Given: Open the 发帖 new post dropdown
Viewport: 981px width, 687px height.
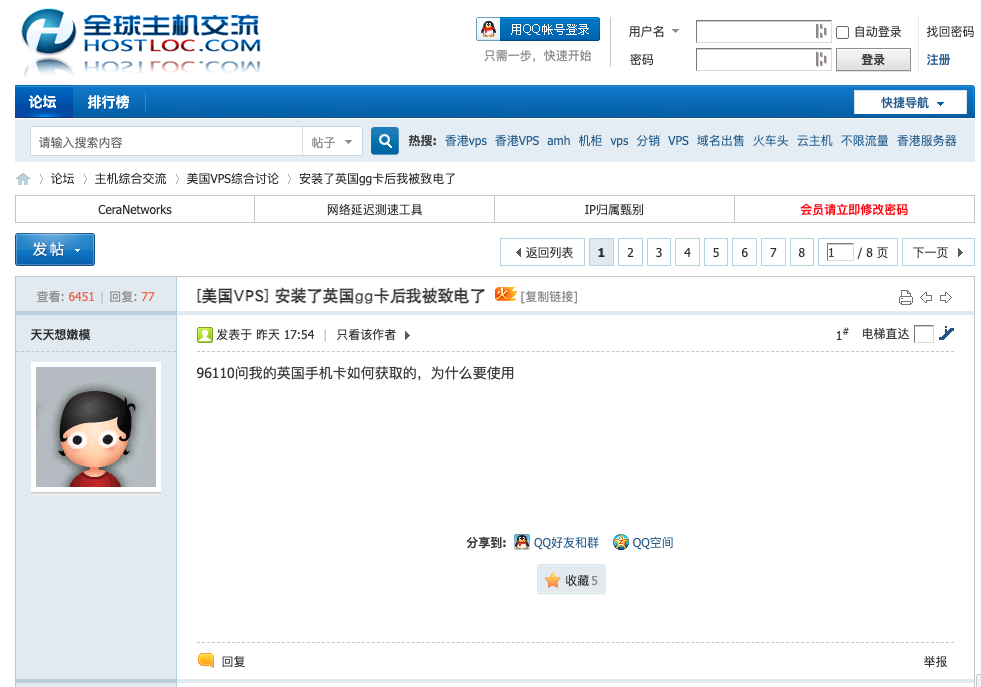Looking at the screenshot, I should [x=55, y=250].
